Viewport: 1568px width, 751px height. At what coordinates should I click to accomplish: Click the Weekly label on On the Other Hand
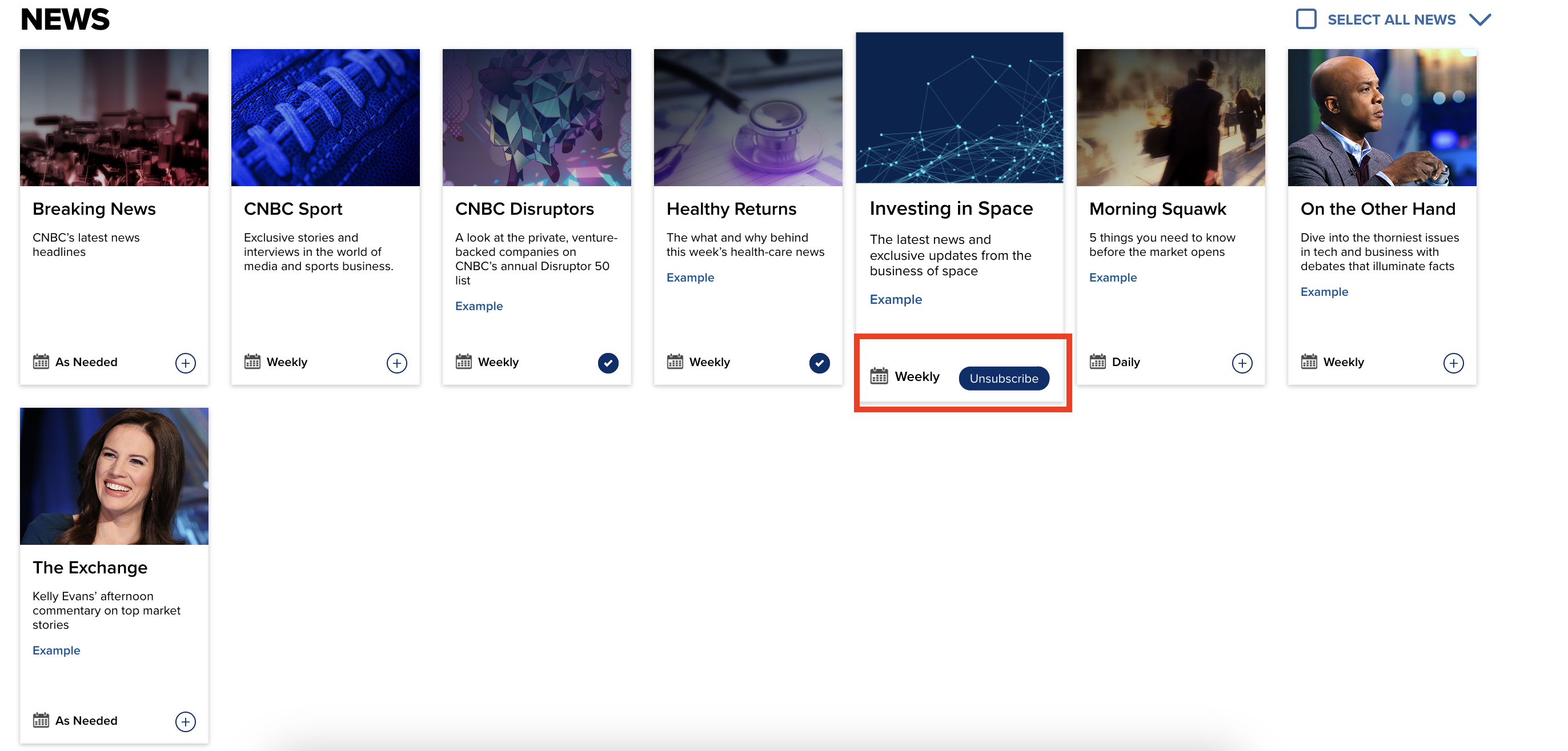(x=1344, y=362)
